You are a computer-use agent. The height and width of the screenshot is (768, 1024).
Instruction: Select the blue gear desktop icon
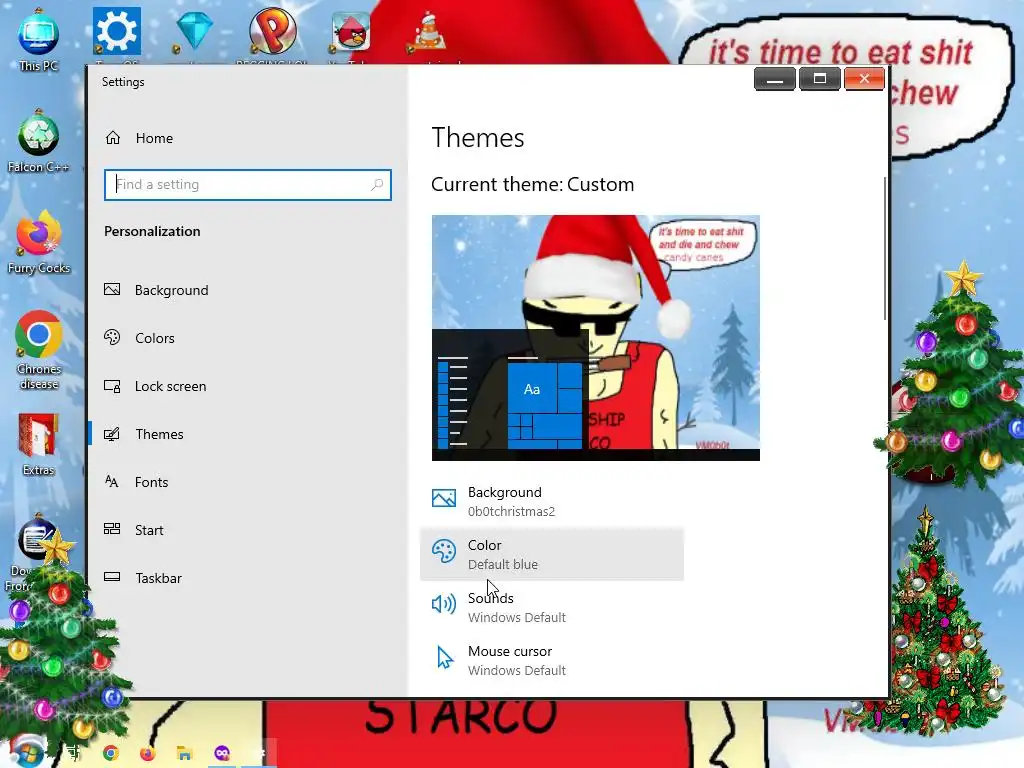point(116,31)
